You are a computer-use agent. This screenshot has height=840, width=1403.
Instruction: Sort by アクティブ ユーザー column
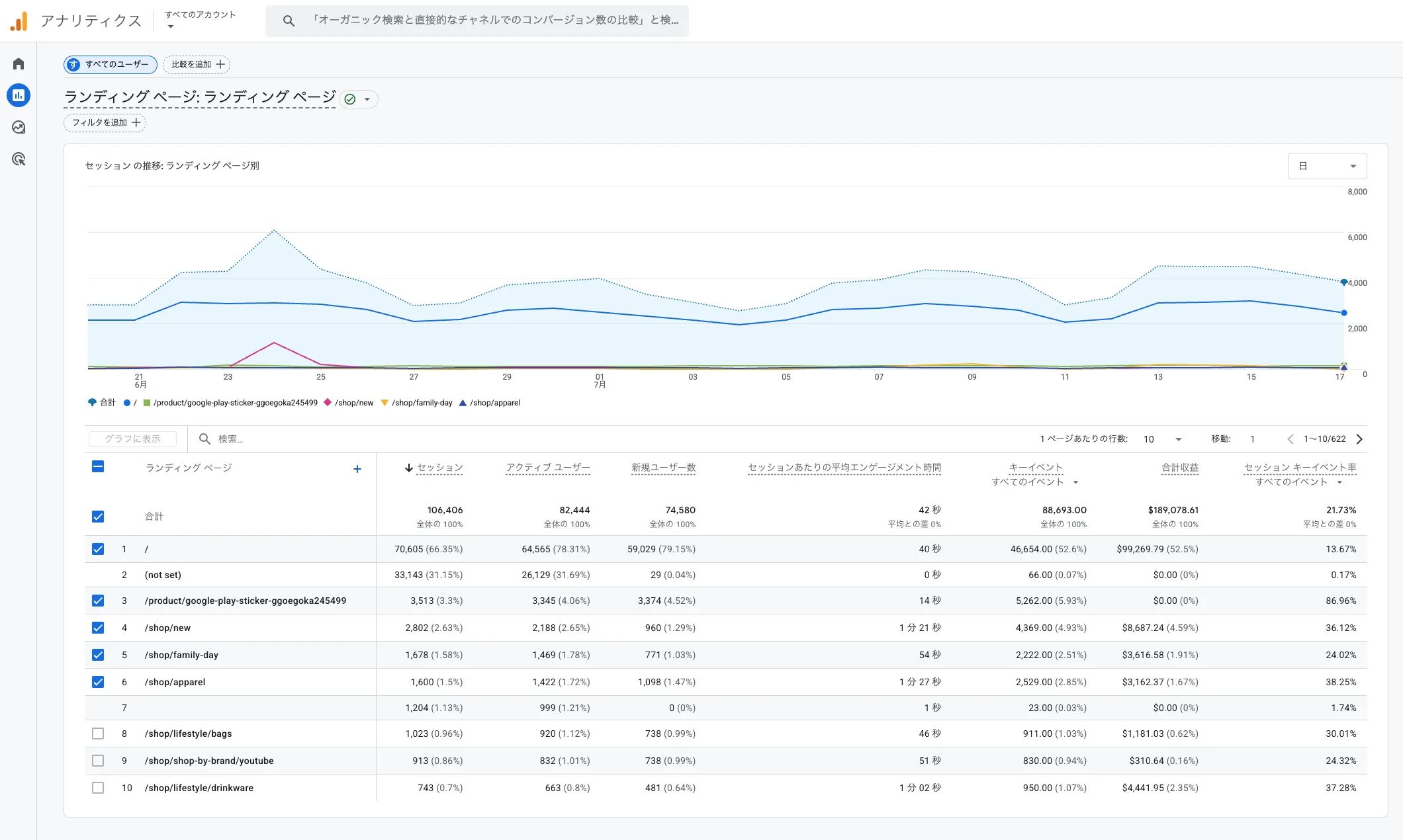[x=548, y=468]
